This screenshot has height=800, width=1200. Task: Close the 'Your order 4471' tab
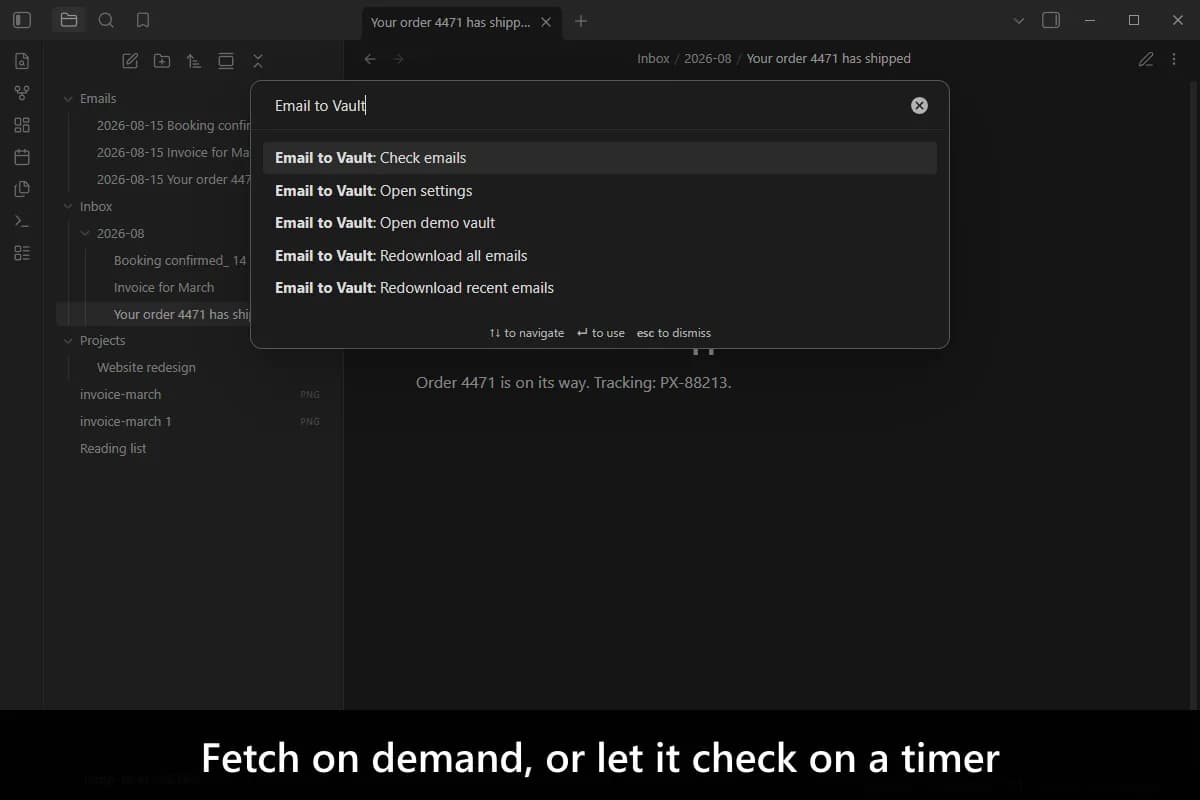coord(546,22)
